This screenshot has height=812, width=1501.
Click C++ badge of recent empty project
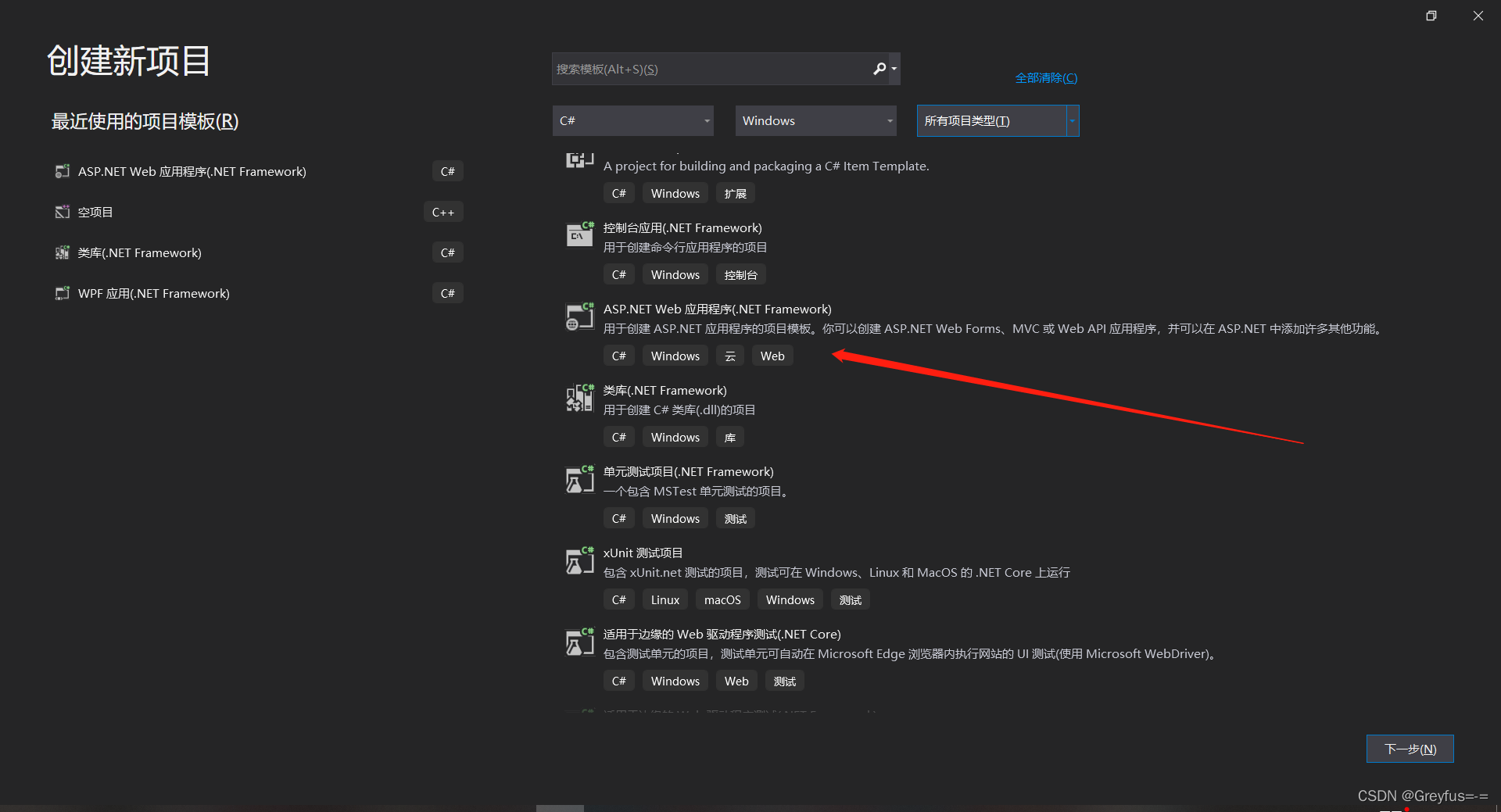pos(443,212)
